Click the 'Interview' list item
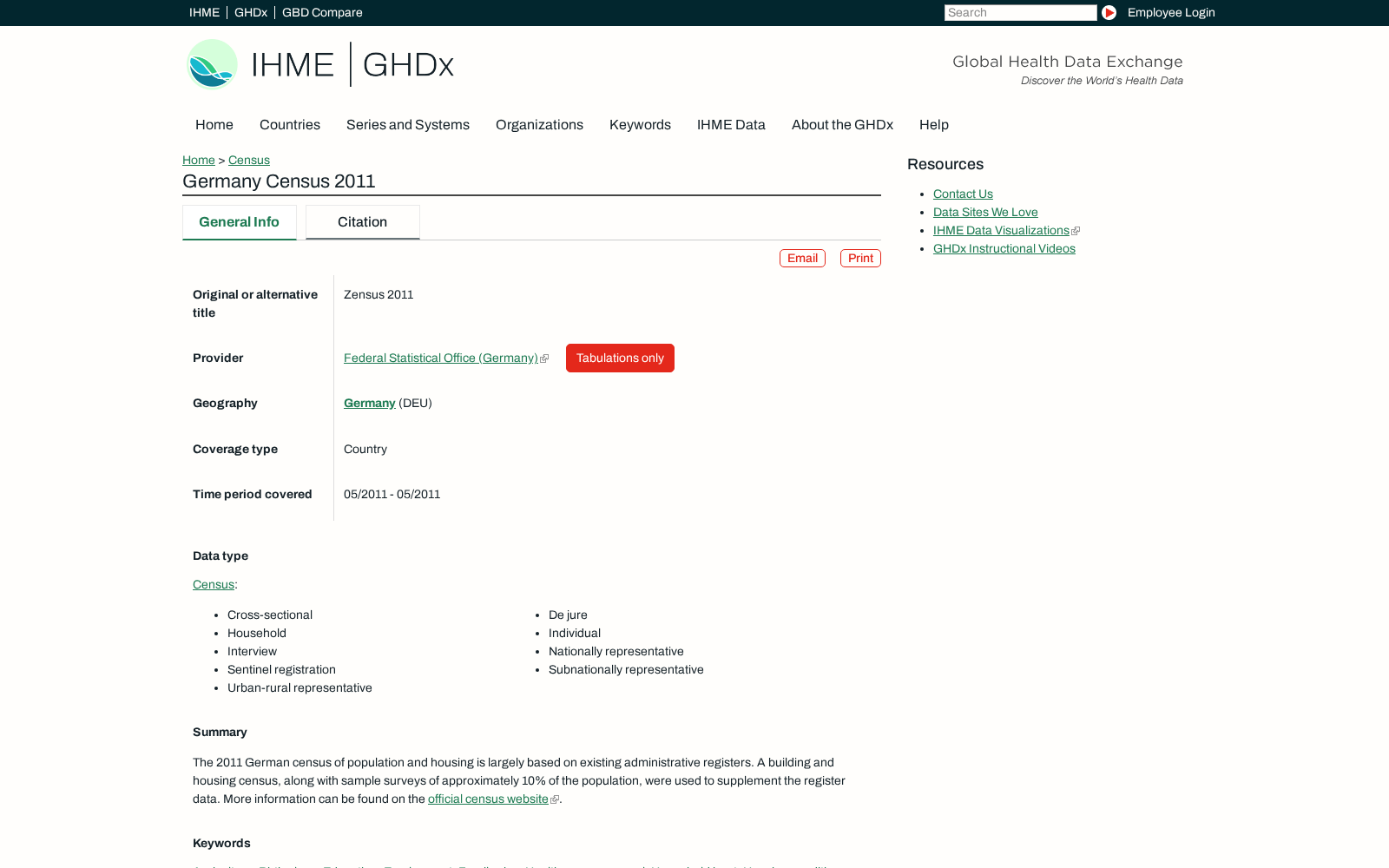 tap(252, 652)
